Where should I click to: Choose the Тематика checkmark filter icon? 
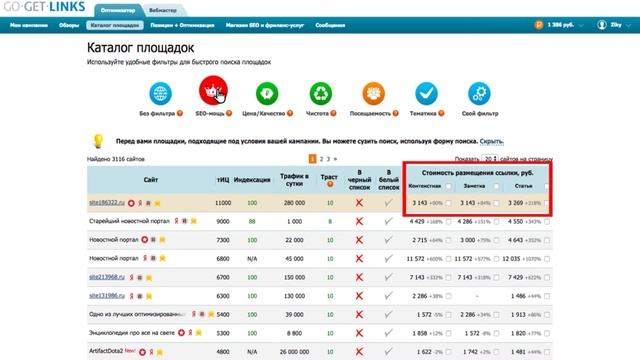pyautogui.click(x=427, y=93)
